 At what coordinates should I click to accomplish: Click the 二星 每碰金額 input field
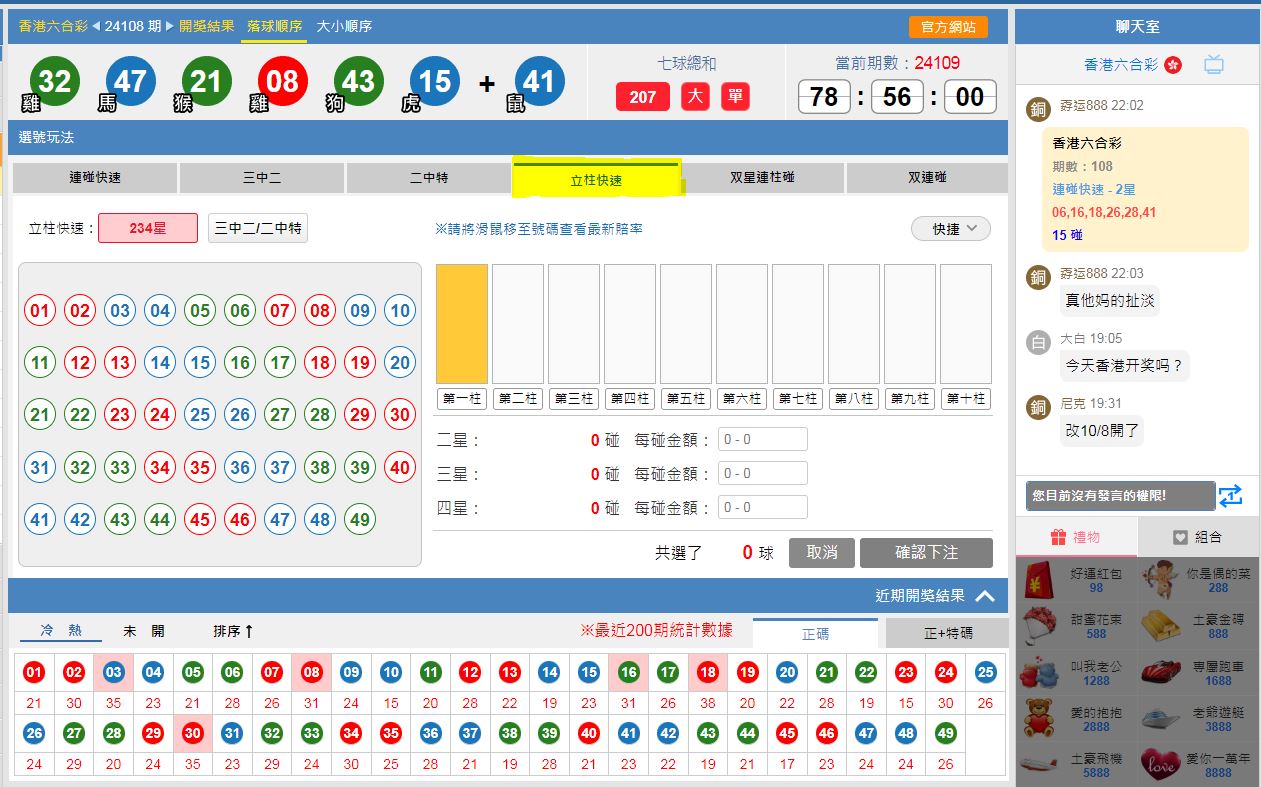763,440
